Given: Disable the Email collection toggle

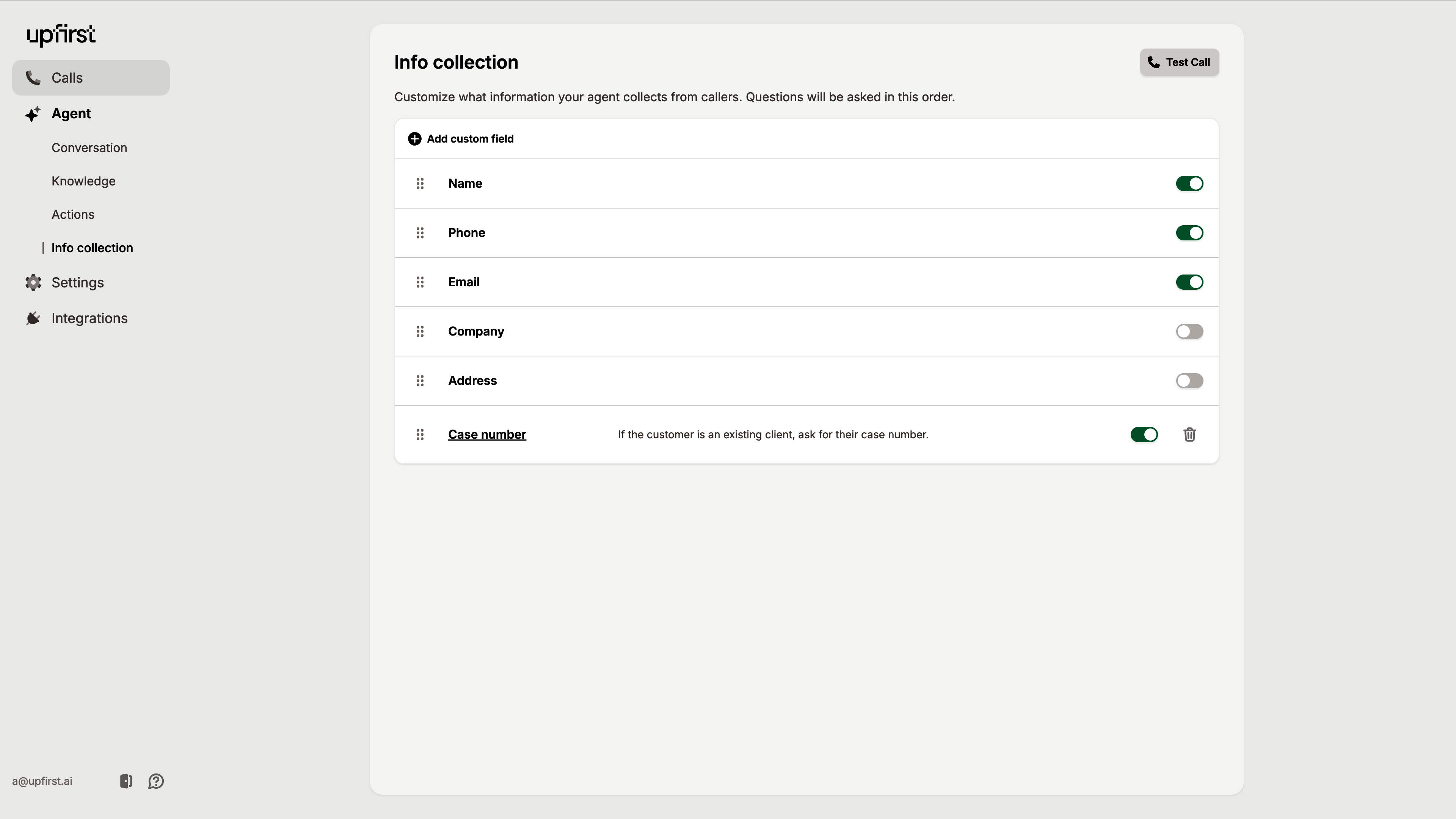Looking at the screenshot, I should coord(1189,282).
